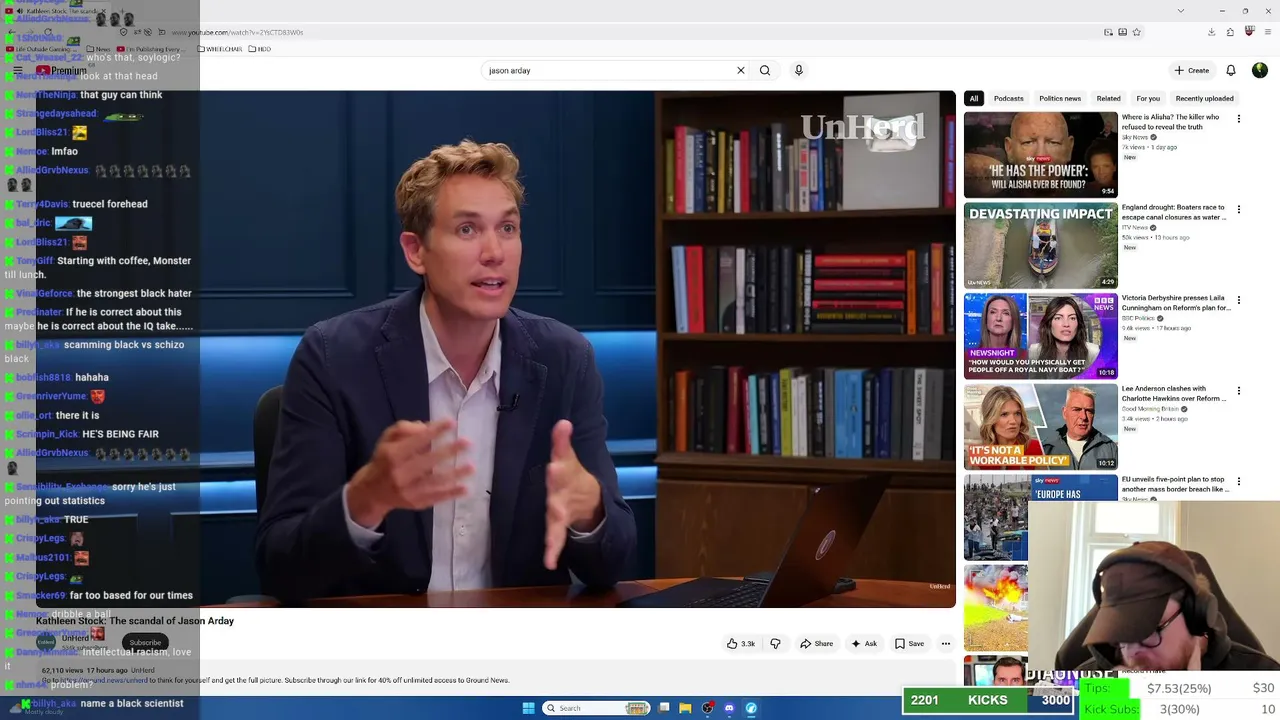Save the video to a playlist
Image resolution: width=1280 pixels, height=720 pixels.
tap(909, 644)
